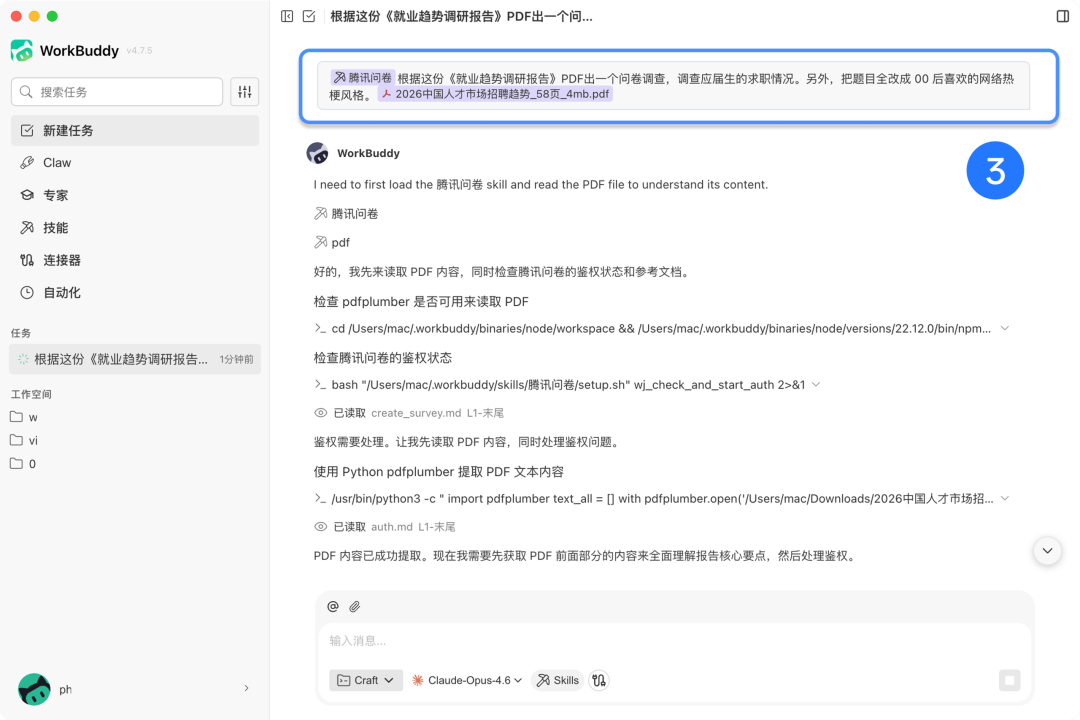Click the eye icon beside create_survey.md

[x=320, y=413]
